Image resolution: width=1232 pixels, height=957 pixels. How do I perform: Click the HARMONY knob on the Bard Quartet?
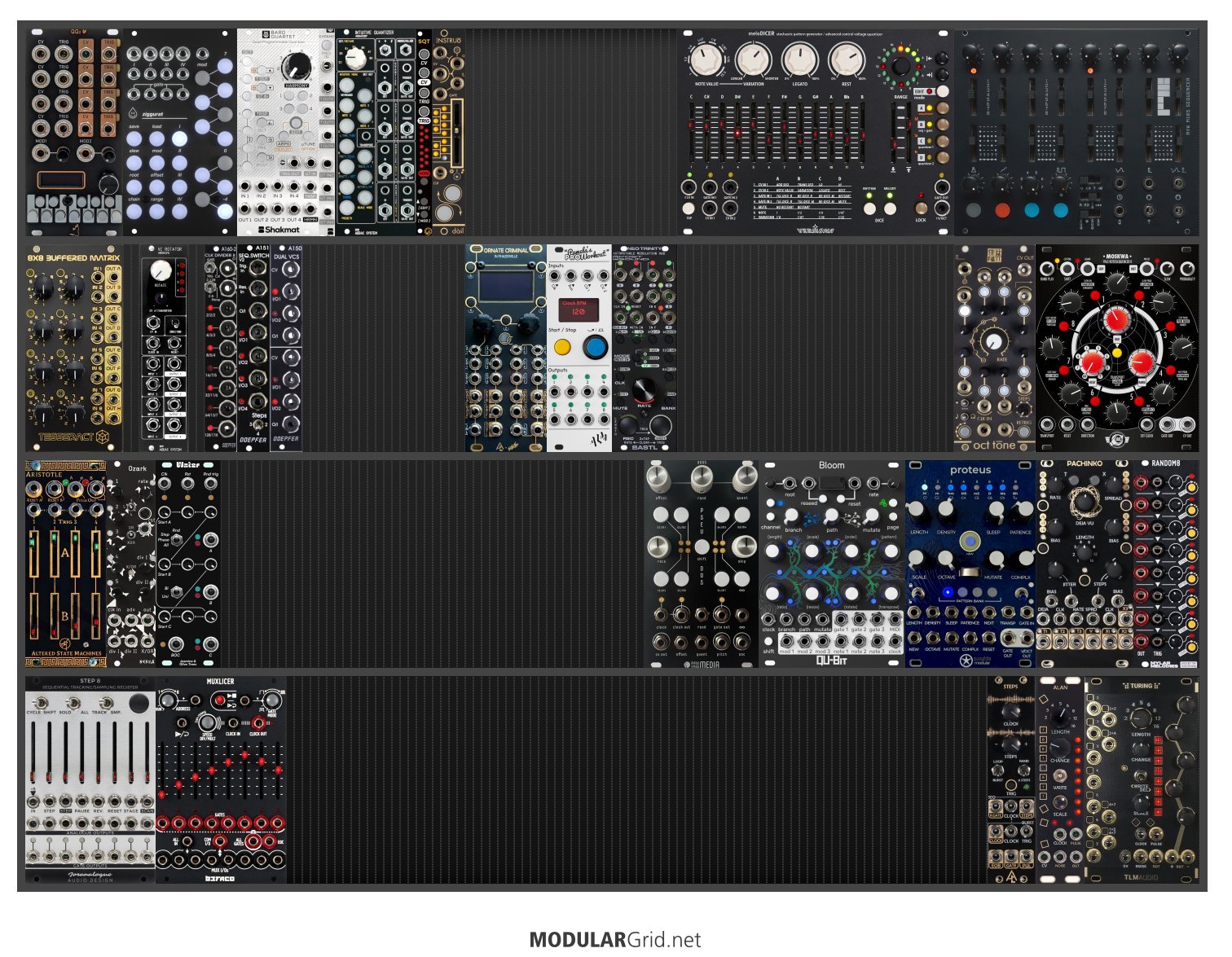(x=296, y=65)
